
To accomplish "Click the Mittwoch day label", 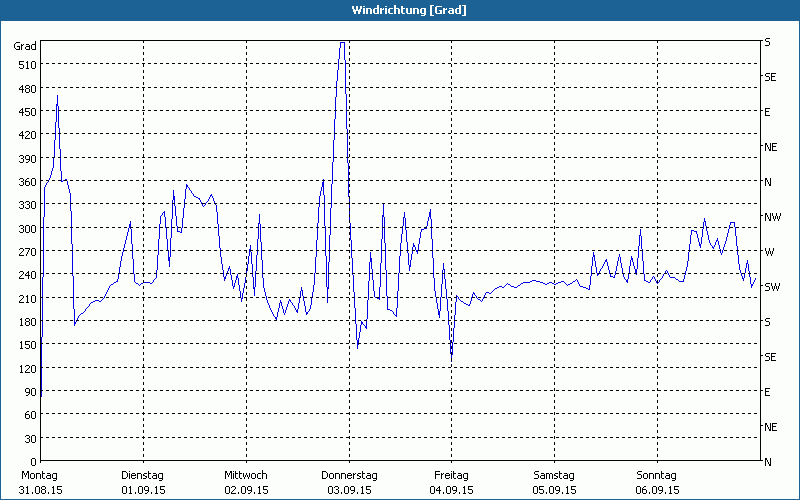I will [246, 476].
